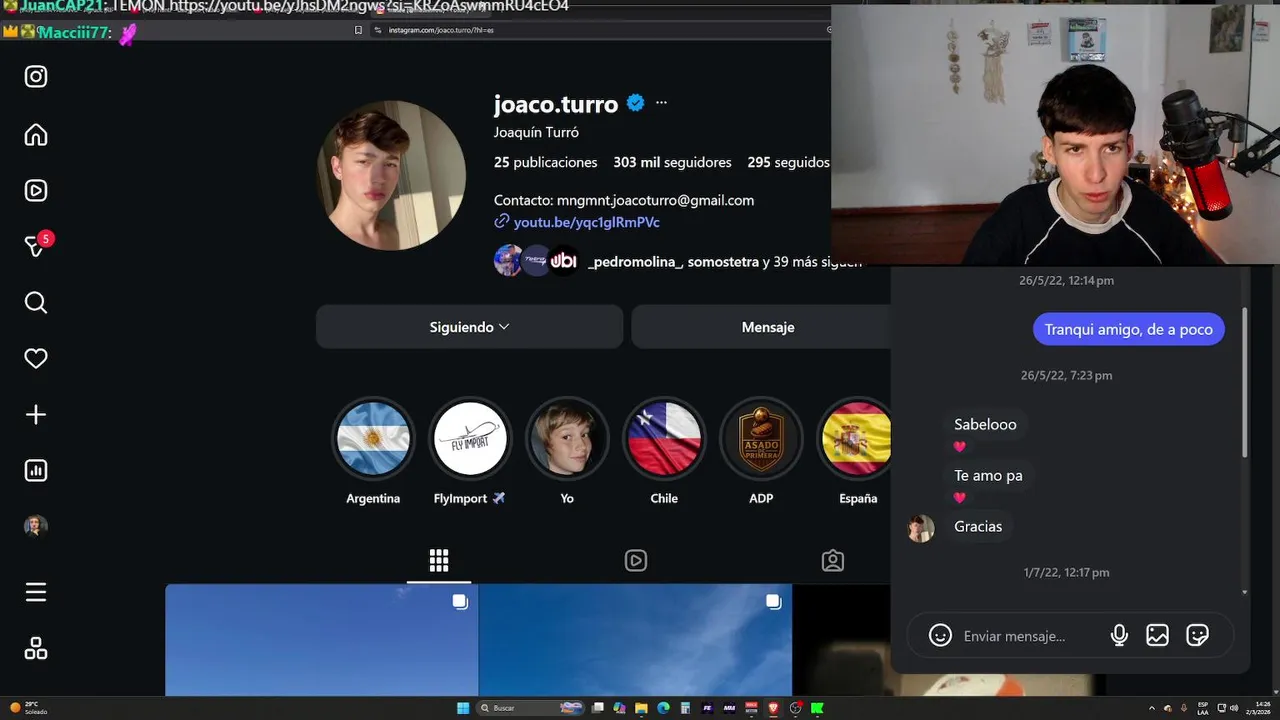
Task: Click sender avatar beside Gracias message
Action: 921,528
